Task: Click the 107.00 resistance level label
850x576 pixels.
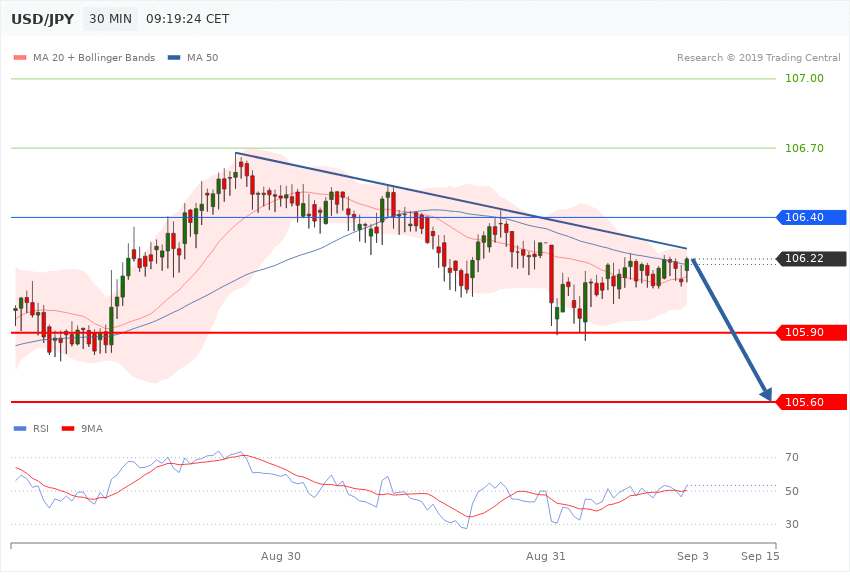Action: pyautogui.click(x=804, y=79)
